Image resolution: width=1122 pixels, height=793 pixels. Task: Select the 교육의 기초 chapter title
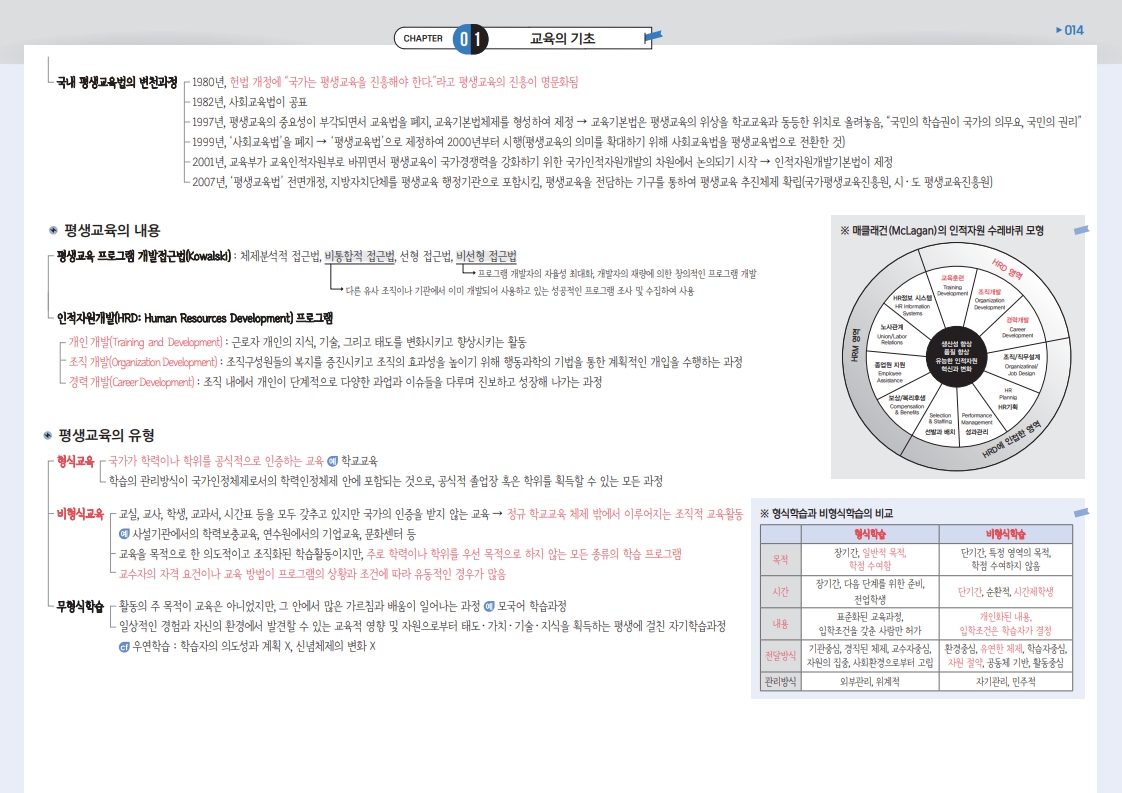pos(562,39)
